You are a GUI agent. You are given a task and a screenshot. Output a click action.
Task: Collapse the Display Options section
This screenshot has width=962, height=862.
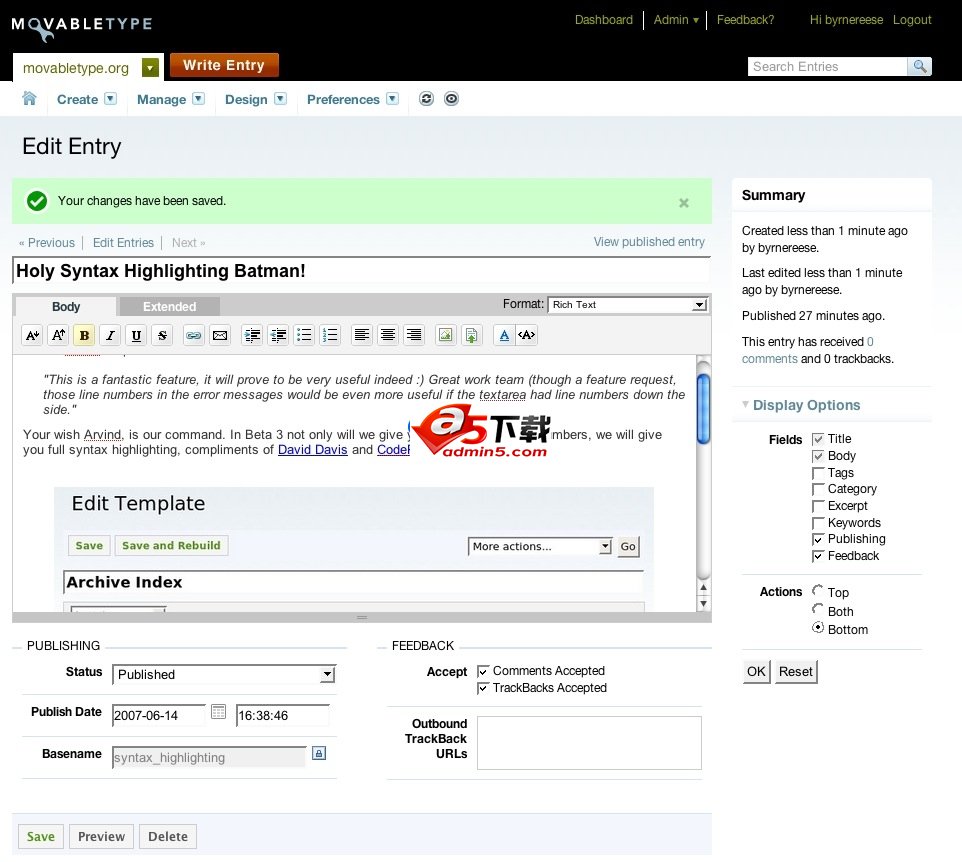pyautogui.click(x=801, y=405)
